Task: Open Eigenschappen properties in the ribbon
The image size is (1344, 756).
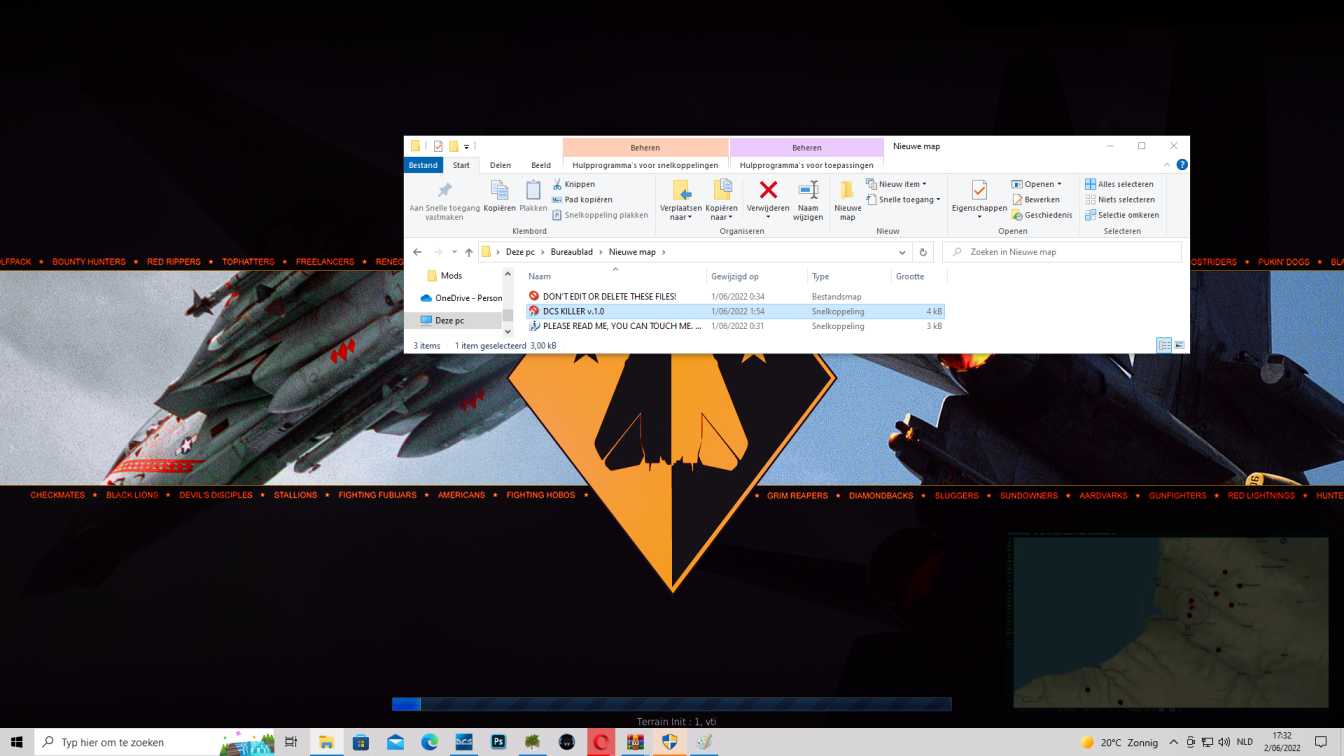Action: tap(979, 190)
